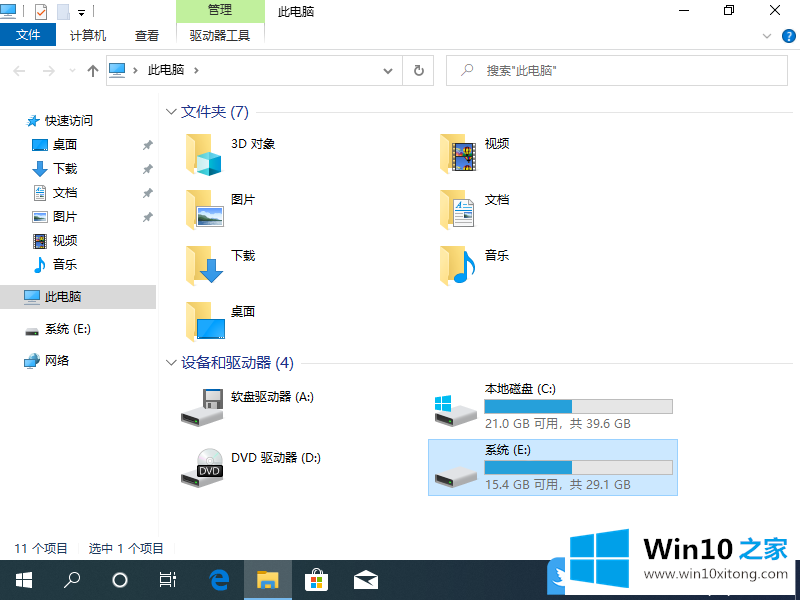The image size is (800, 600).
Task: Click the back navigation arrow
Action: [19, 70]
